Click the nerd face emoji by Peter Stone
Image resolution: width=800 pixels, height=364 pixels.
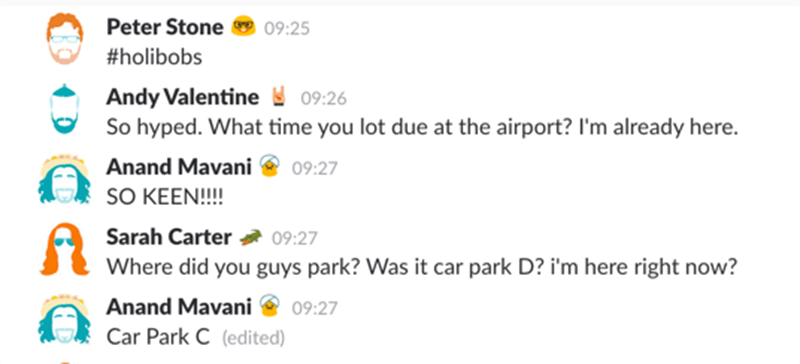tap(243, 27)
